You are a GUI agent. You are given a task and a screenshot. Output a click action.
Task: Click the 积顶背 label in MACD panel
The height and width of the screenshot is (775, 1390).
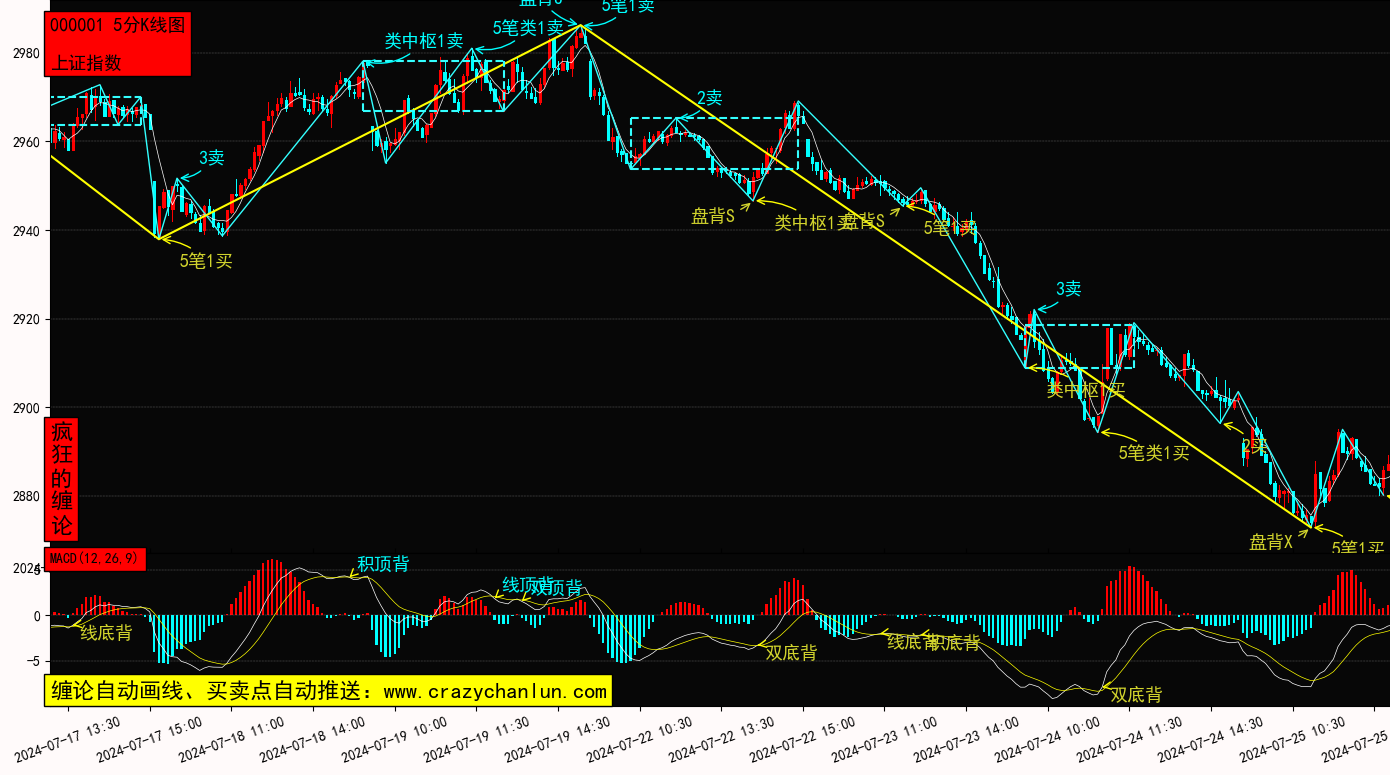(x=383, y=564)
